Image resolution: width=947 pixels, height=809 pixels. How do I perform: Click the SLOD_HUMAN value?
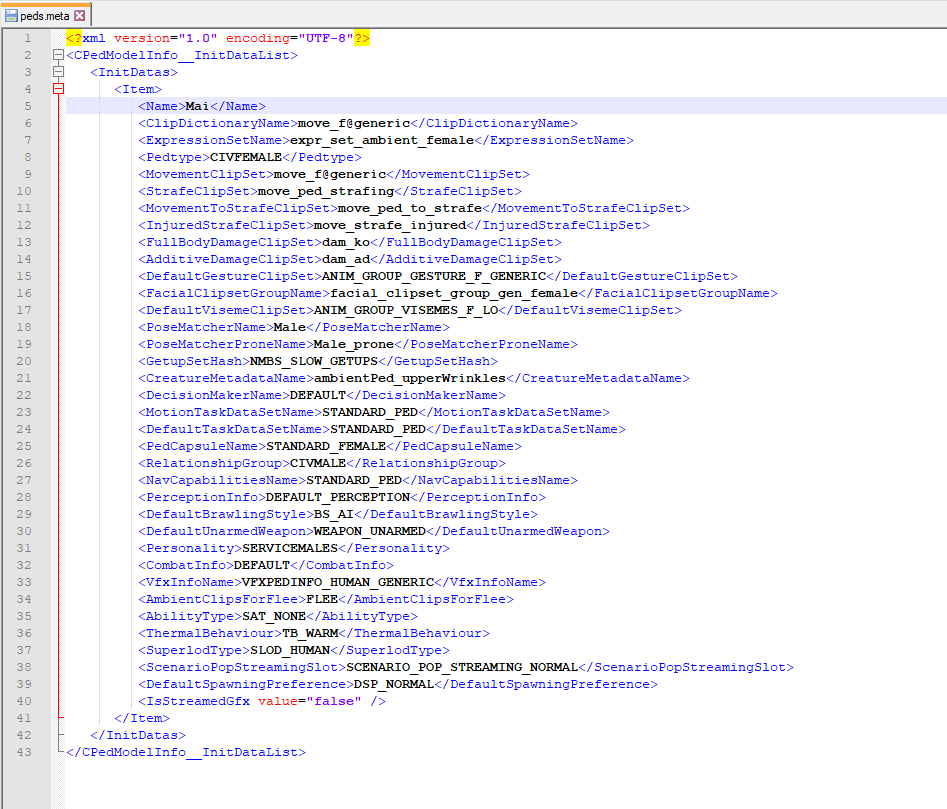pyautogui.click(x=290, y=650)
